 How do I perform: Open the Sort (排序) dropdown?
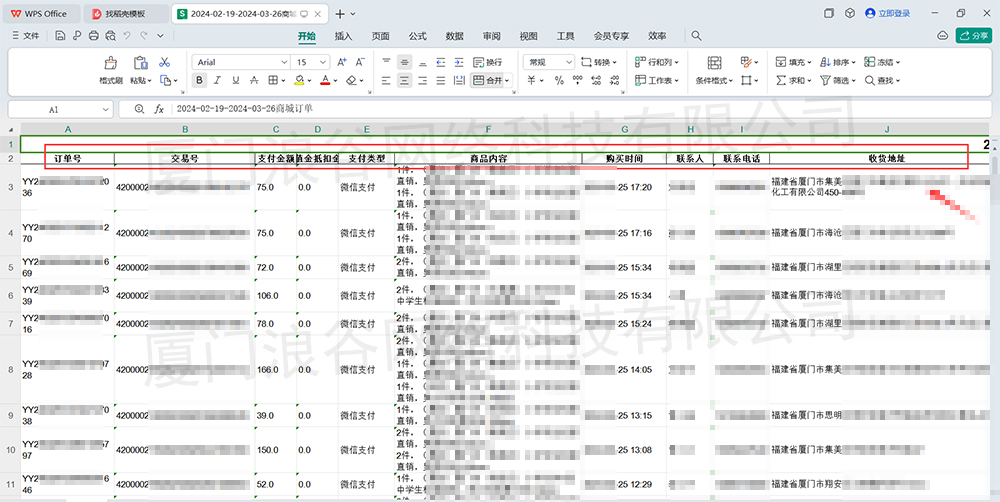pyautogui.click(x=837, y=62)
